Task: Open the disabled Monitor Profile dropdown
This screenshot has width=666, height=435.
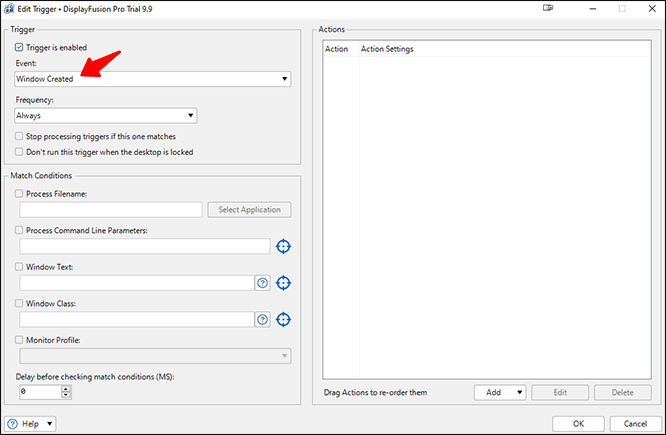Action: [x=155, y=356]
